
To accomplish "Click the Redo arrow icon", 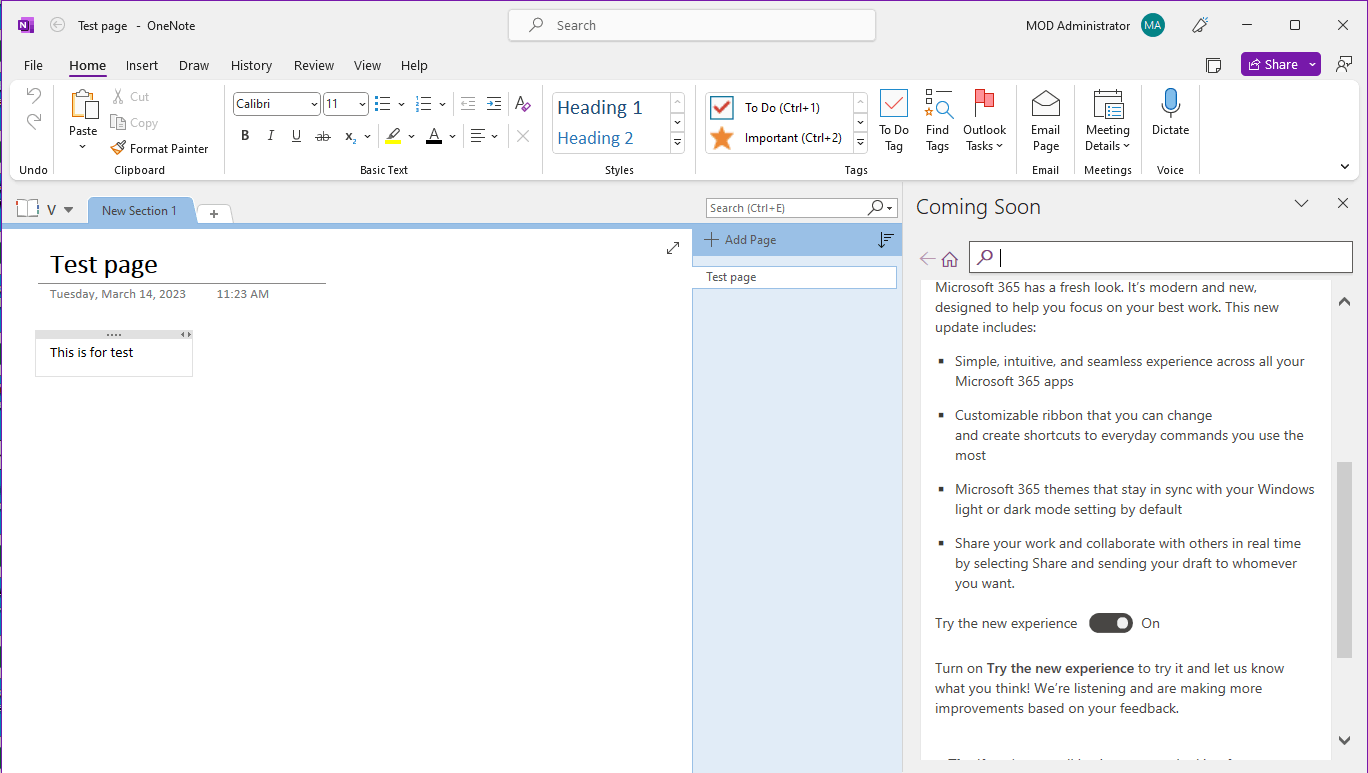I will click(33, 122).
